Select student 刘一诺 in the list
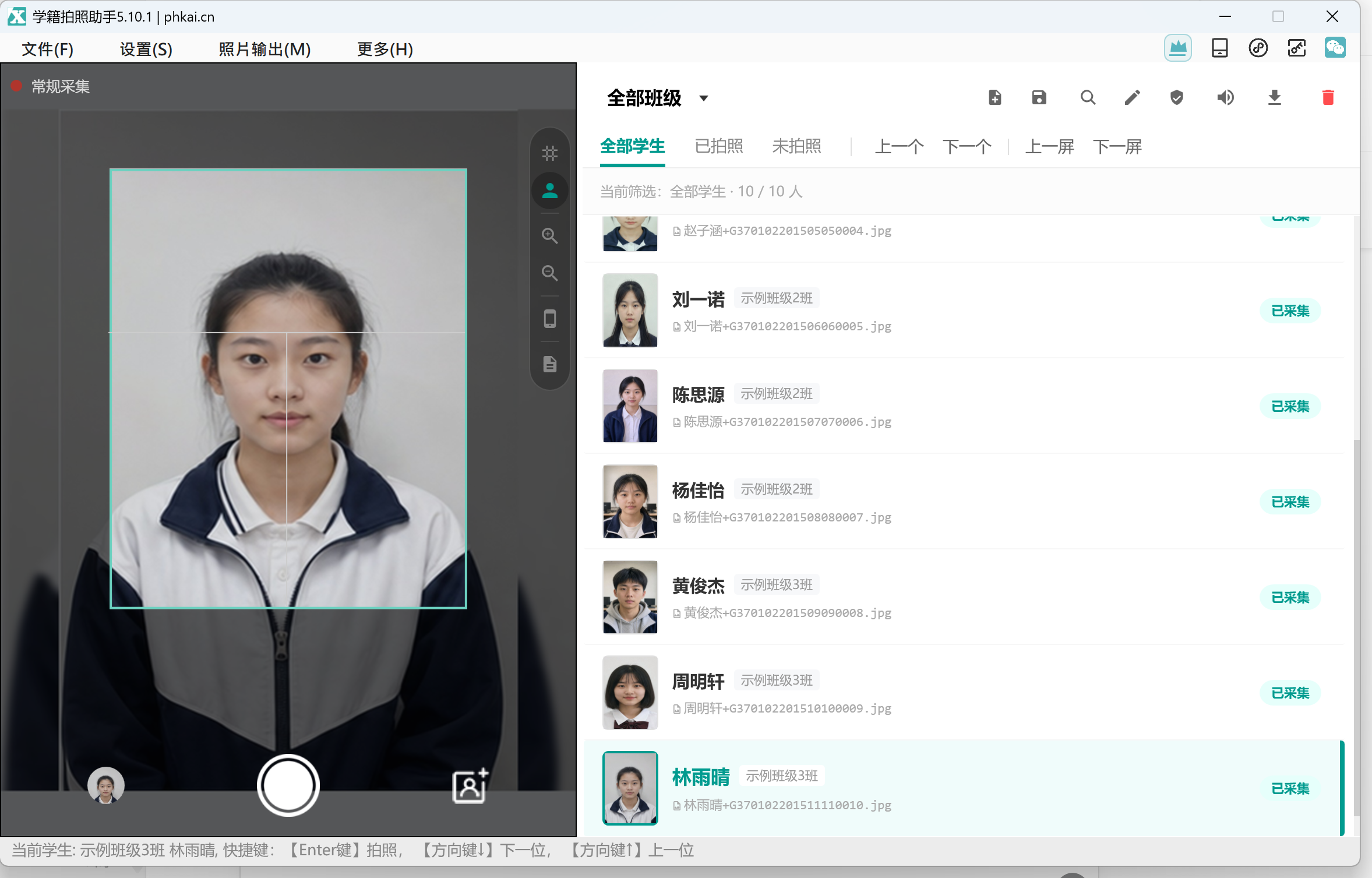The width and height of the screenshot is (1372, 878). 964,311
